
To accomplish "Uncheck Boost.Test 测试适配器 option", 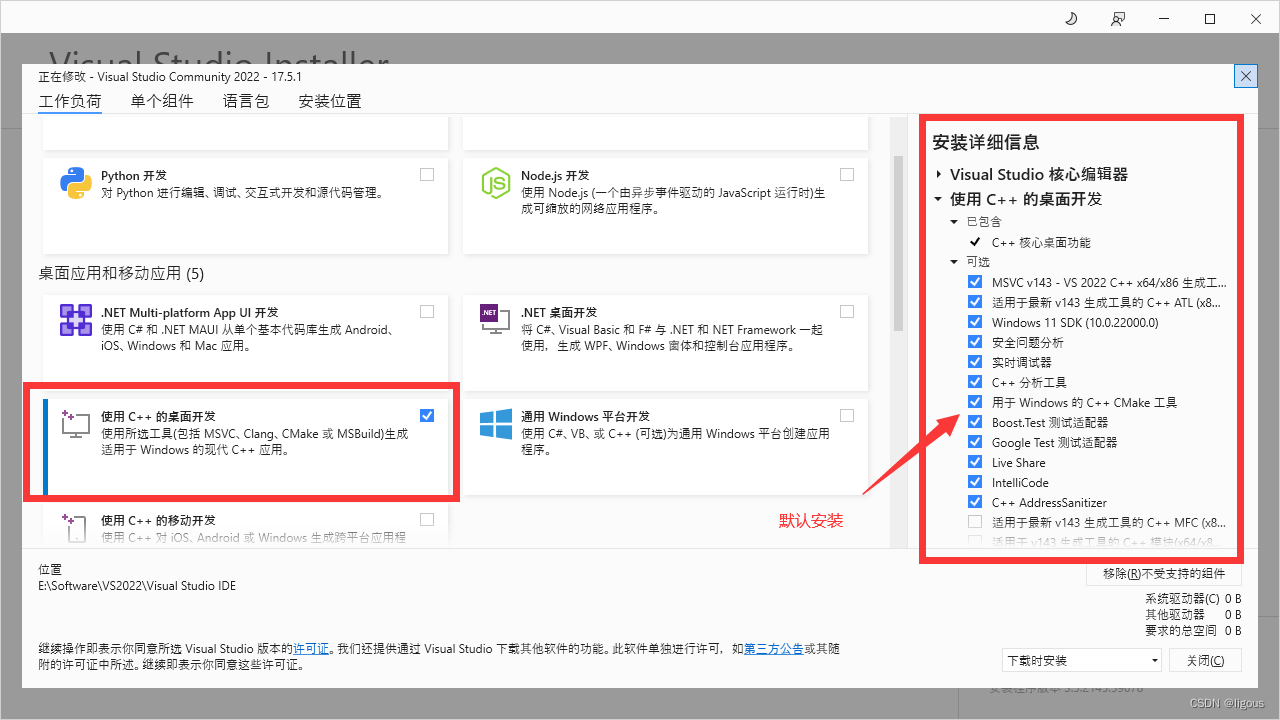I will (975, 422).
